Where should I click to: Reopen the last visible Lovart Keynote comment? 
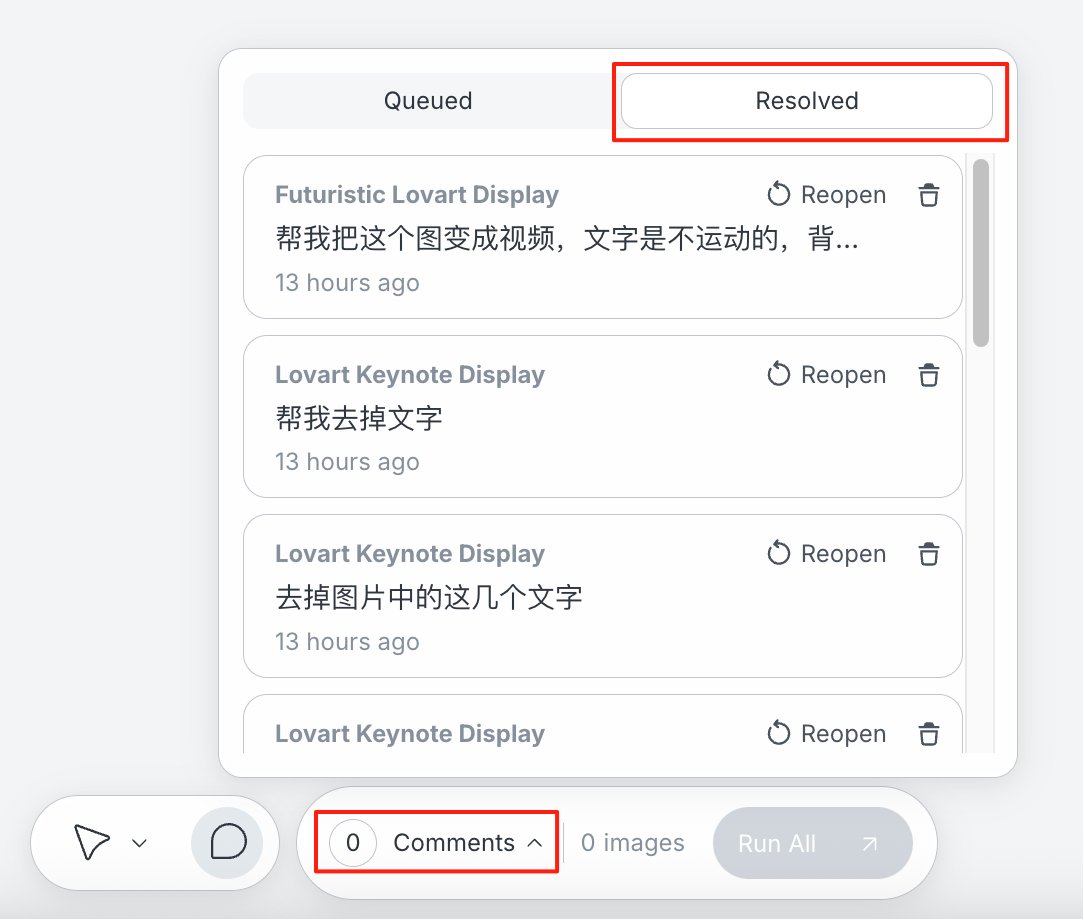point(826,733)
